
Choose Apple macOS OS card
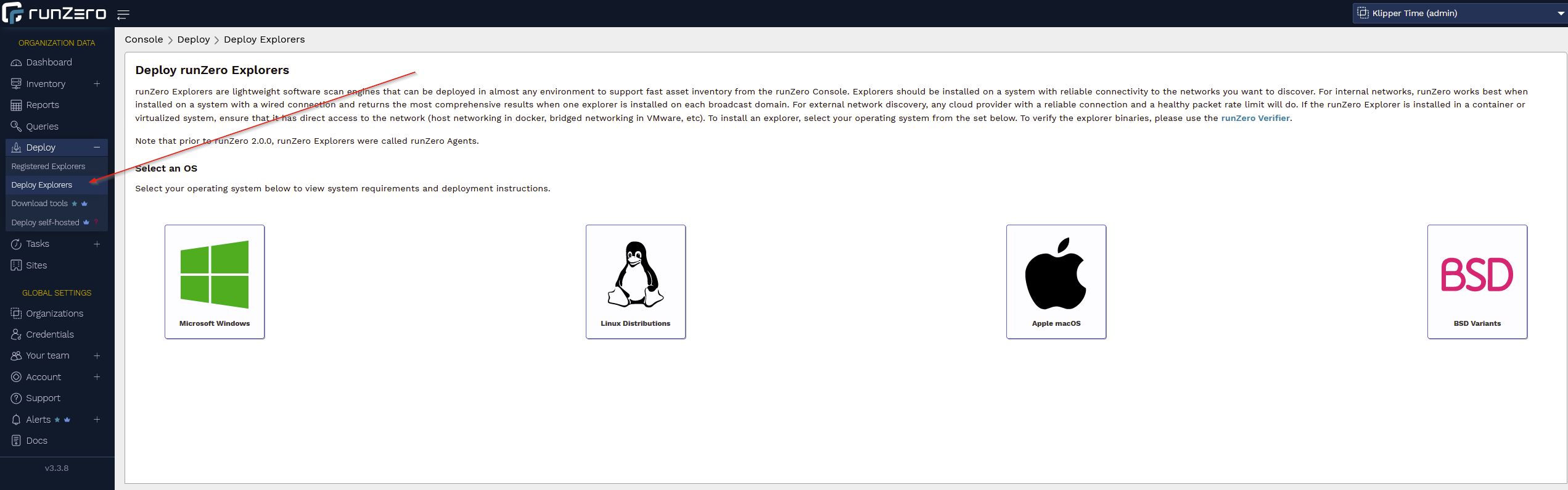click(x=1056, y=282)
